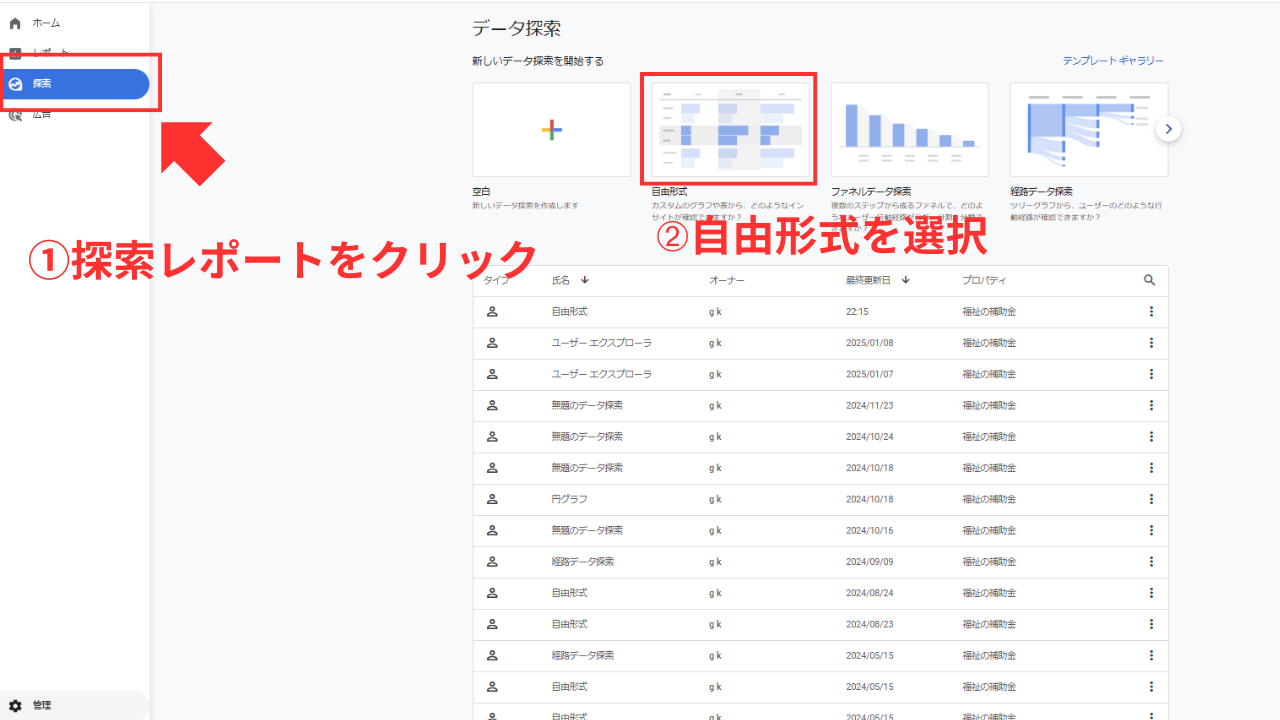Click person type icon in the 2024/08/23 row
The height and width of the screenshot is (720, 1280).
(492, 624)
